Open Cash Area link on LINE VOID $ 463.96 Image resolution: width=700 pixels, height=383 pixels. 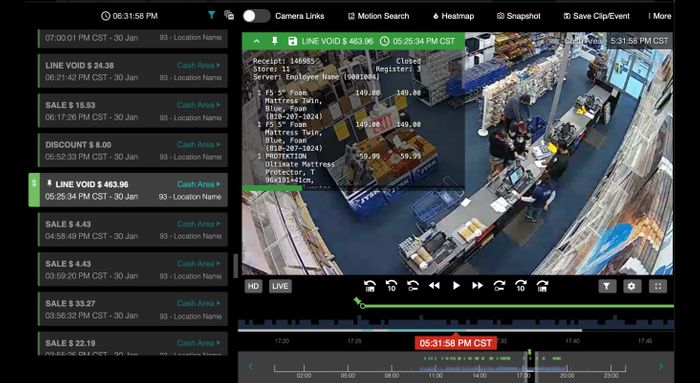pyautogui.click(x=199, y=184)
